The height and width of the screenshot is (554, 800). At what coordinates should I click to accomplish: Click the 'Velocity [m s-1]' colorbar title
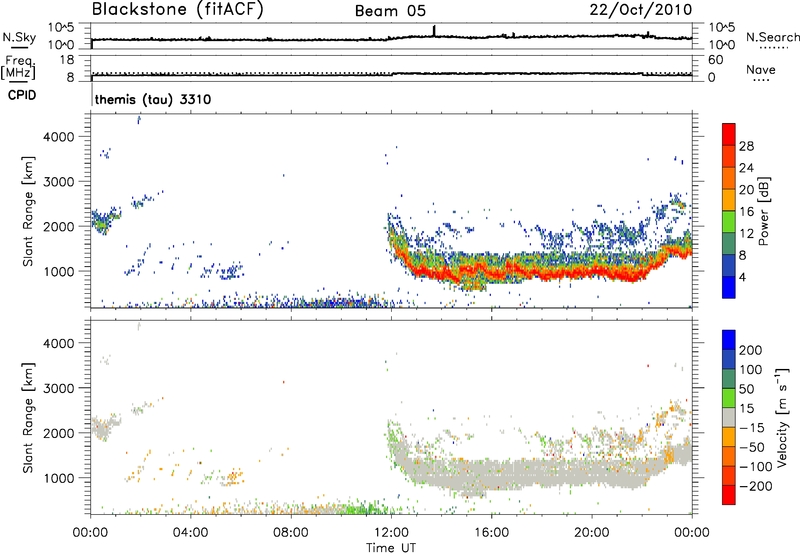coord(782,418)
